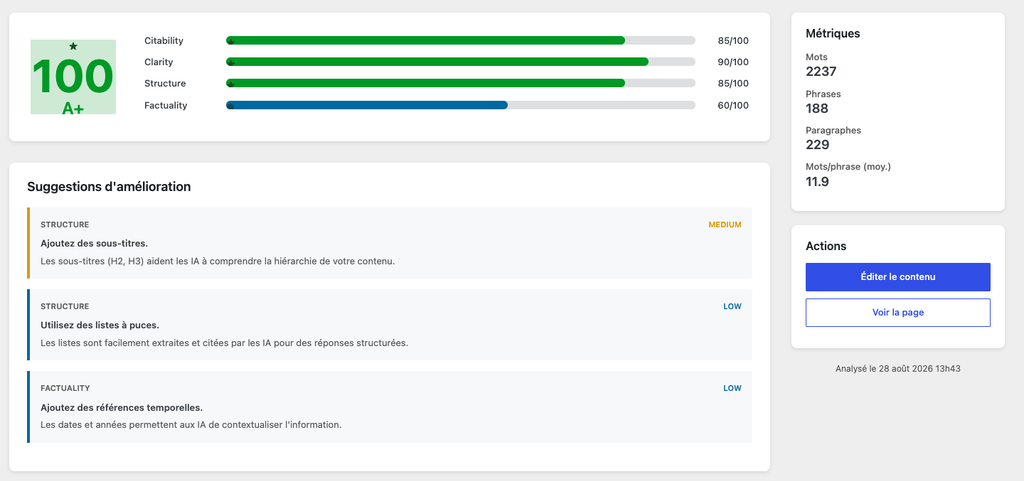Click the Clarity progress bar

click(x=460, y=62)
